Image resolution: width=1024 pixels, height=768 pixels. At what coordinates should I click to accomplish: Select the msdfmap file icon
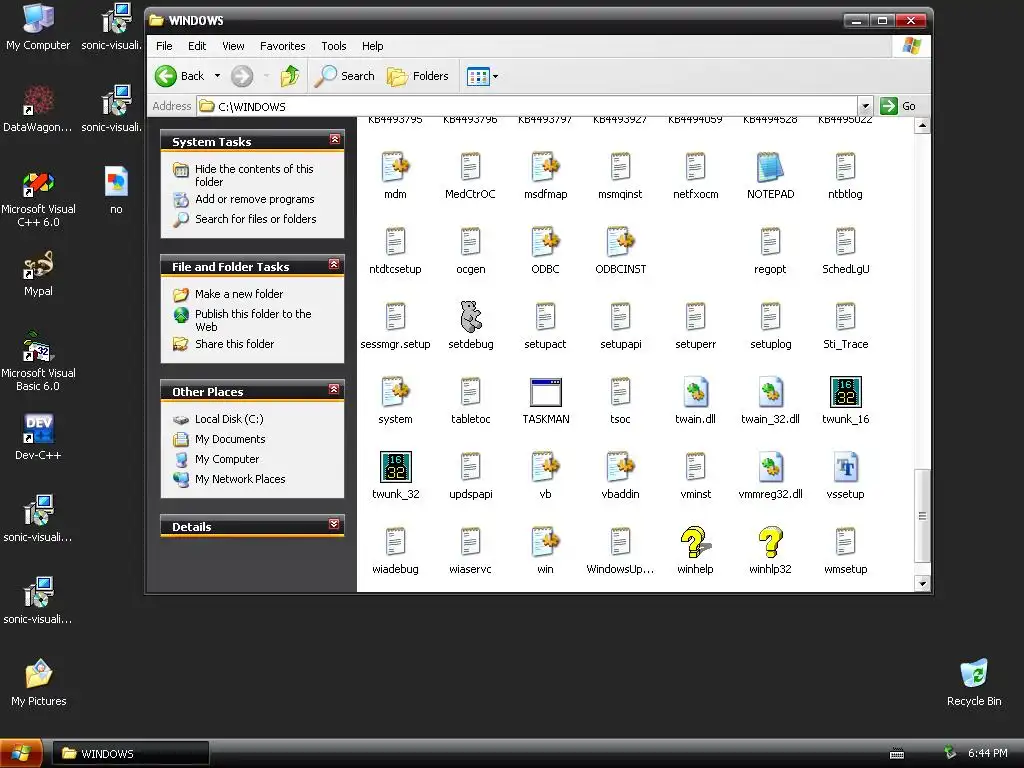(545, 167)
